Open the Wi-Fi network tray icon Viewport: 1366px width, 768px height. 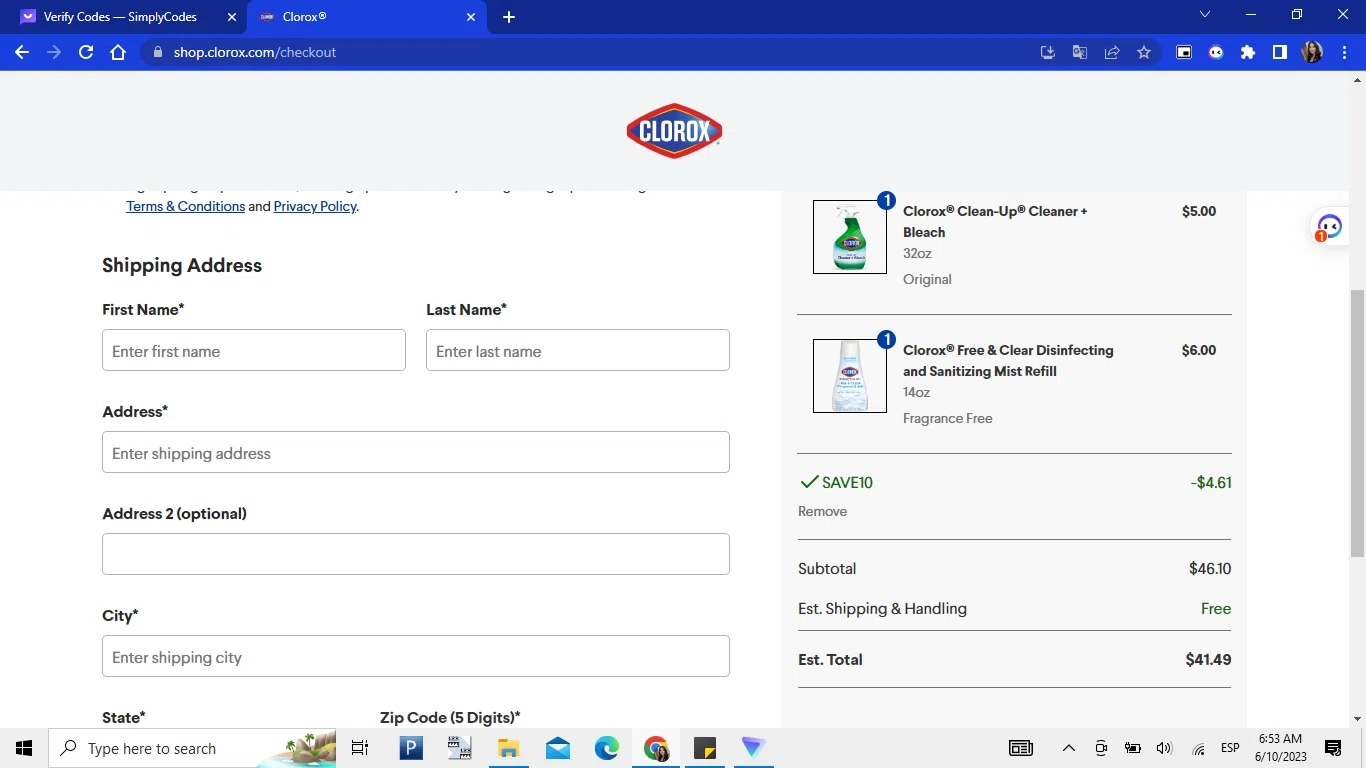click(x=1198, y=748)
